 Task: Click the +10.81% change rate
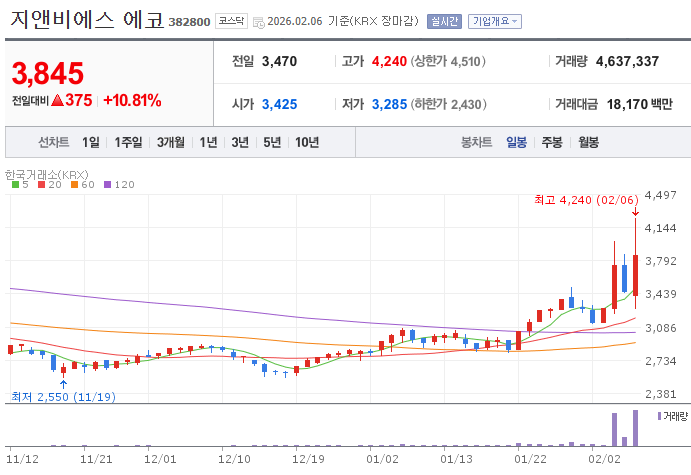tap(132, 100)
